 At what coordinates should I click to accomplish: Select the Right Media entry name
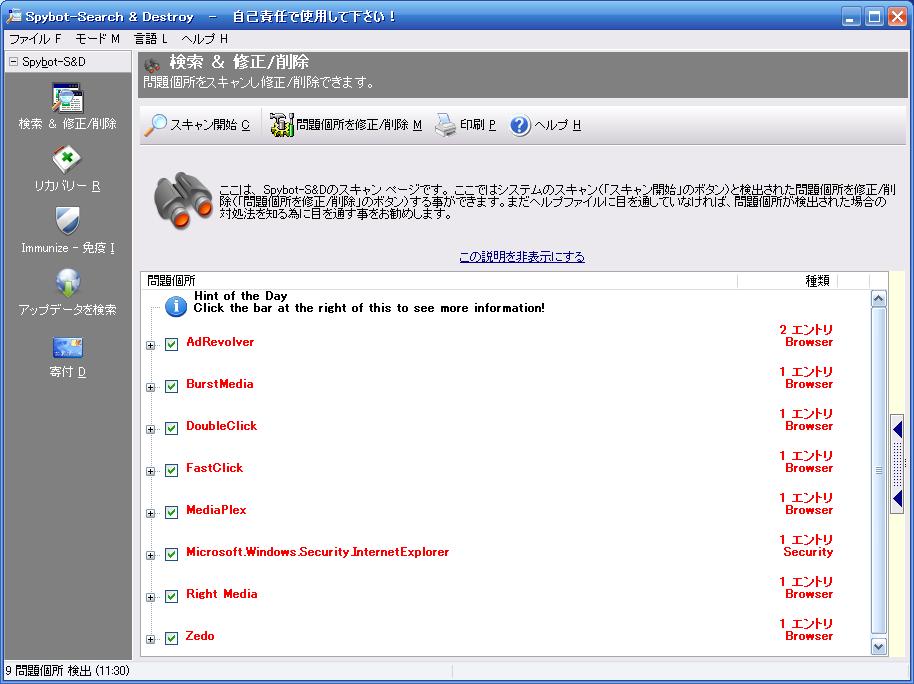222,594
